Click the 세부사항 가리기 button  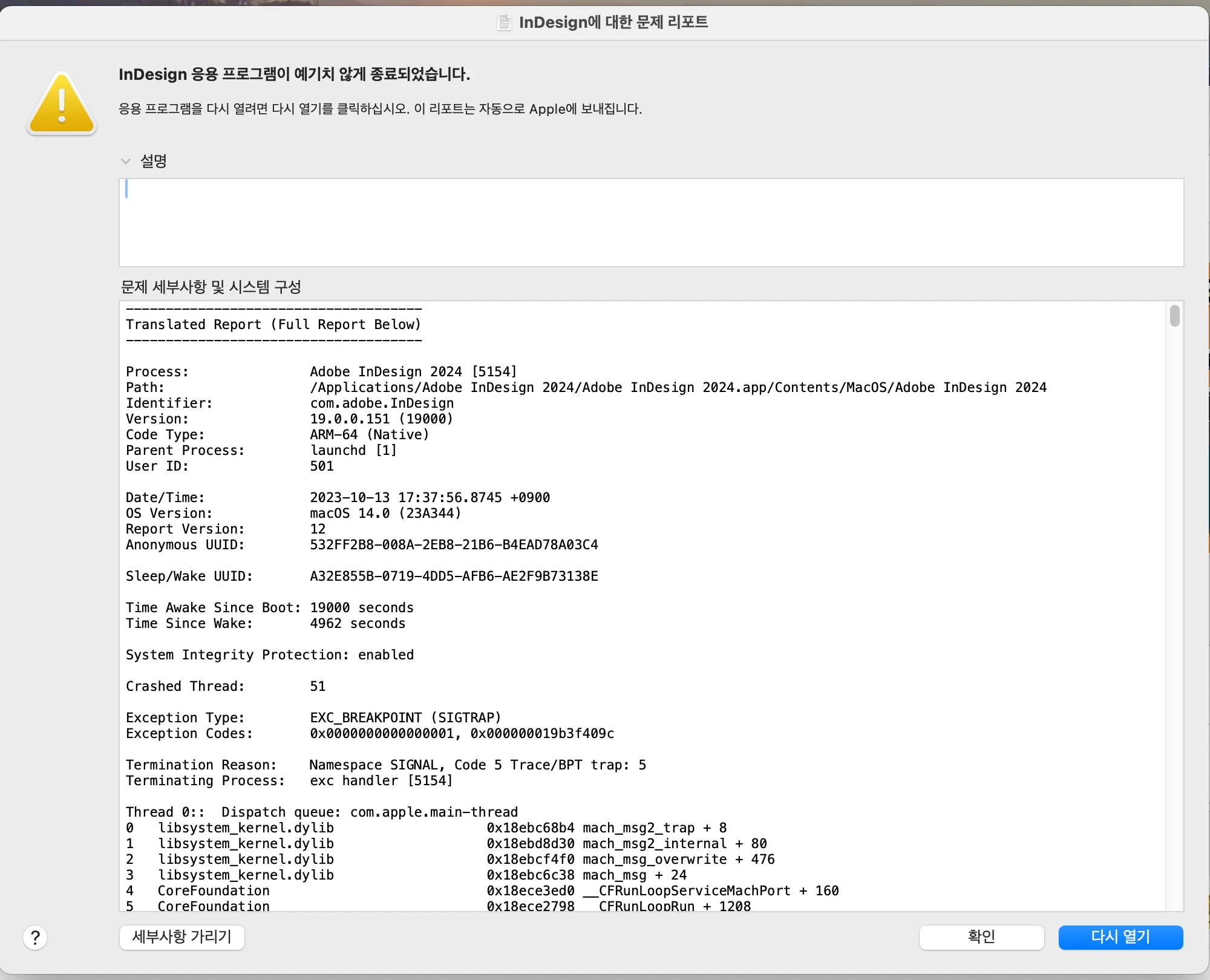(182, 937)
